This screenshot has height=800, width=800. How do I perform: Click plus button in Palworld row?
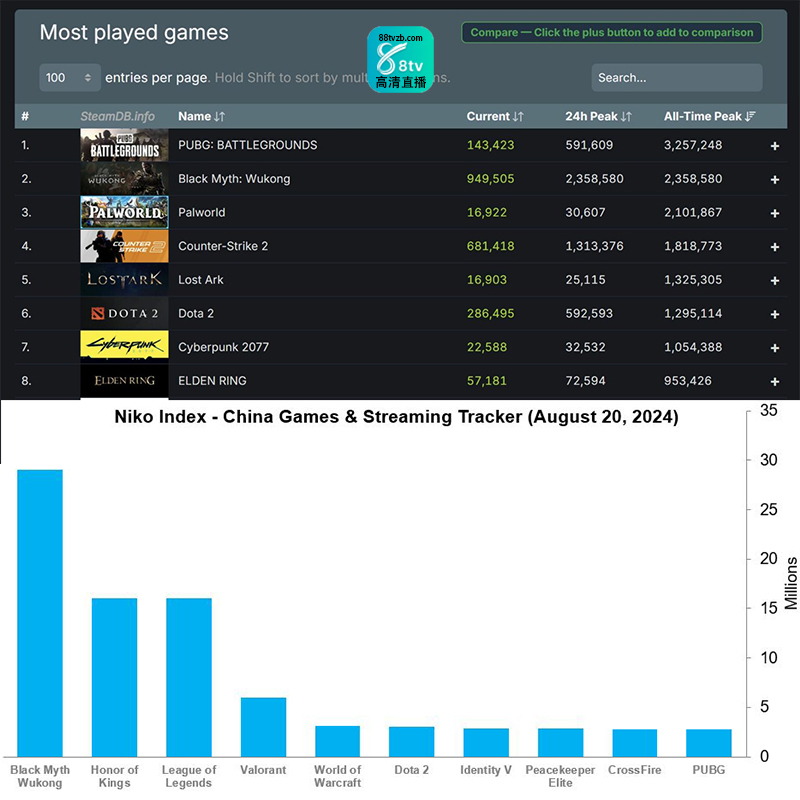tap(774, 213)
